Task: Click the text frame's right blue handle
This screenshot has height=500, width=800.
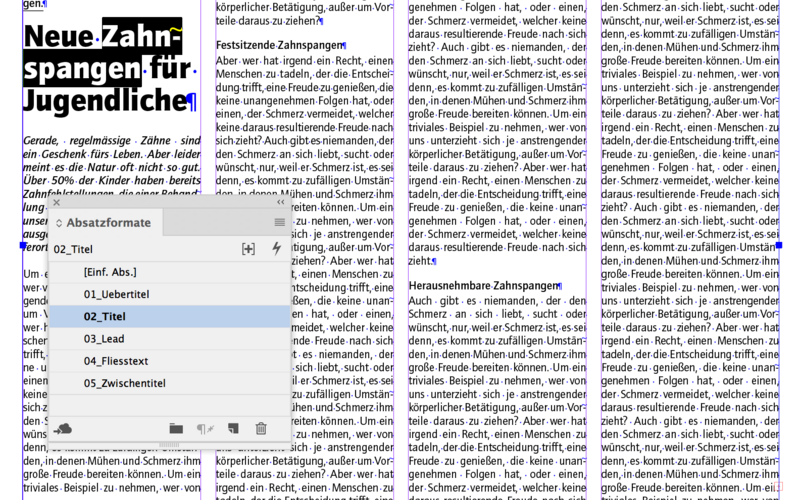Action: tap(779, 246)
